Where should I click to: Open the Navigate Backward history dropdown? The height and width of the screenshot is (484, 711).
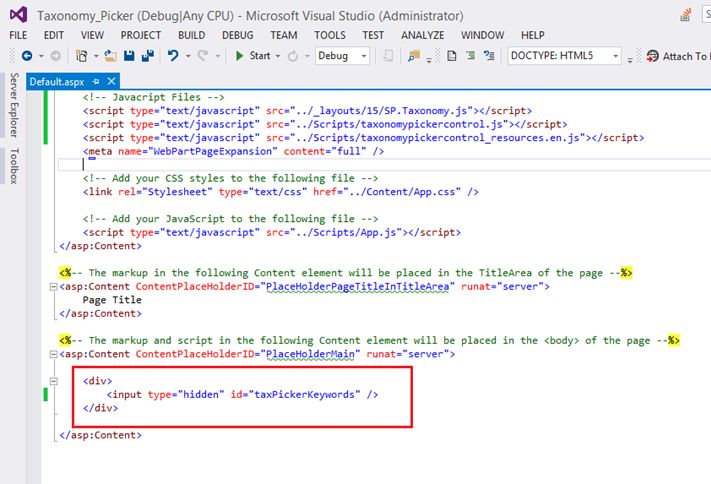click(x=41, y=56)
